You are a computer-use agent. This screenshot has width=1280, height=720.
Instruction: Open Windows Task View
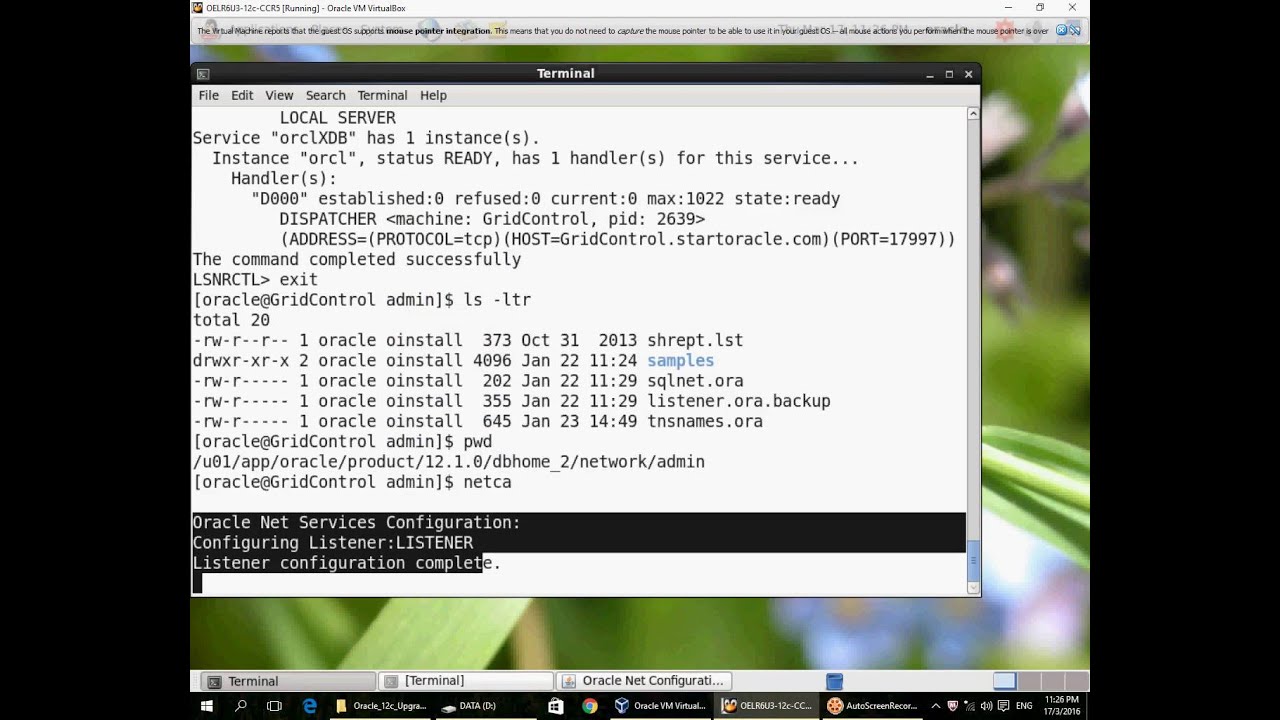click(275, 705)
